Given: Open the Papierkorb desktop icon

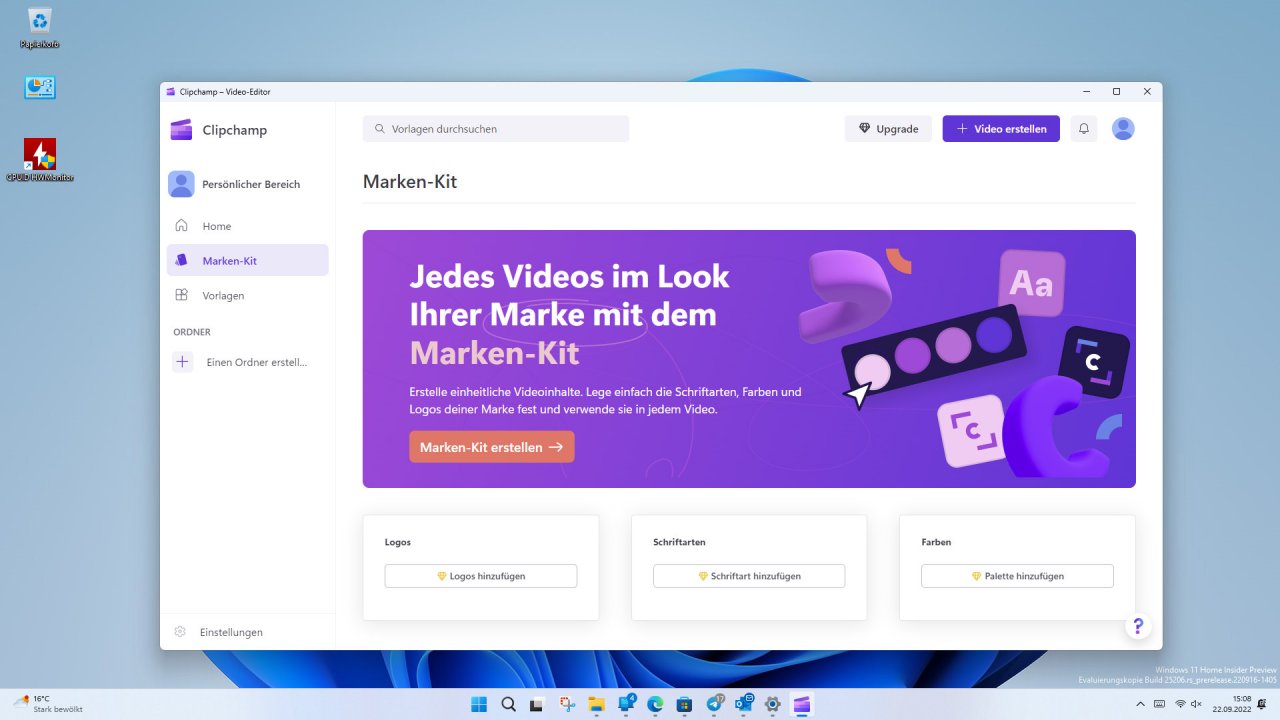Looking at the screenshot, I should click(x=40, y=28).
